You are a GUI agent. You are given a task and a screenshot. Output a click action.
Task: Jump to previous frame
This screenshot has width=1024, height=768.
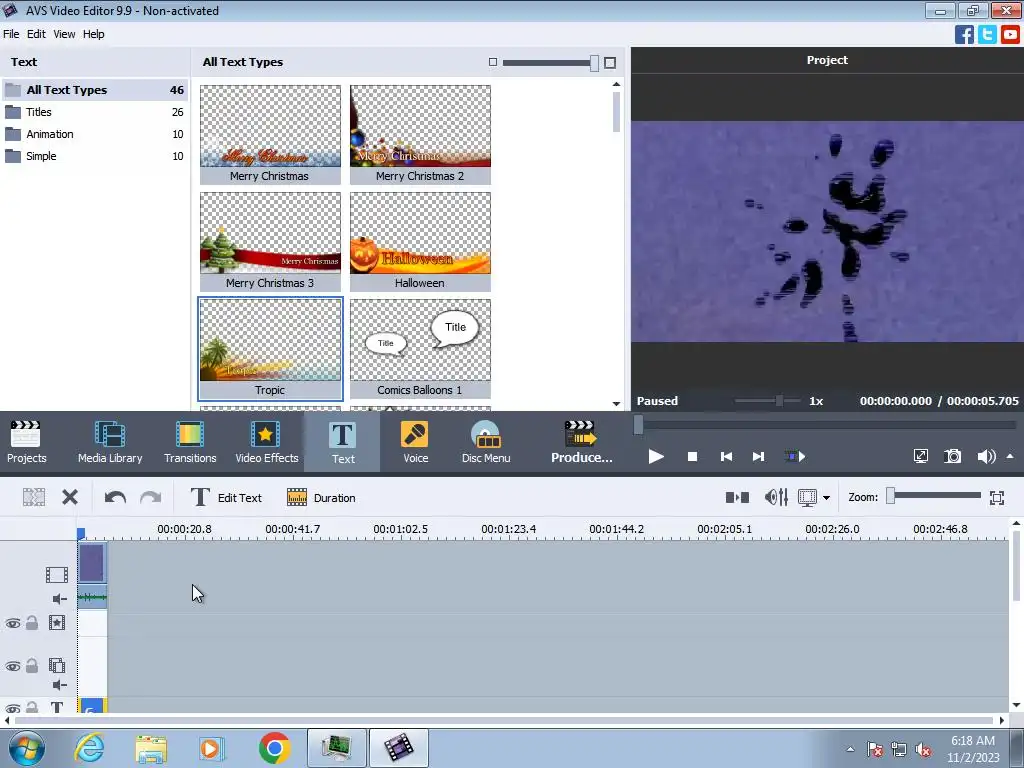click(x=726, y=456)
